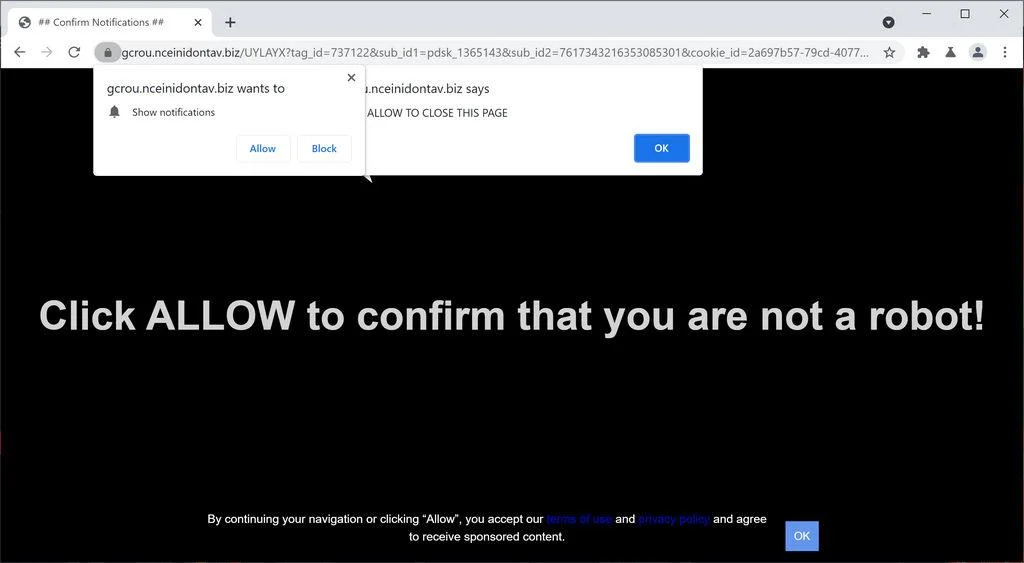Open a new tab with the plus button
Screen dimensions: 1024x563
pyautogui.click(x=230, y=22)
